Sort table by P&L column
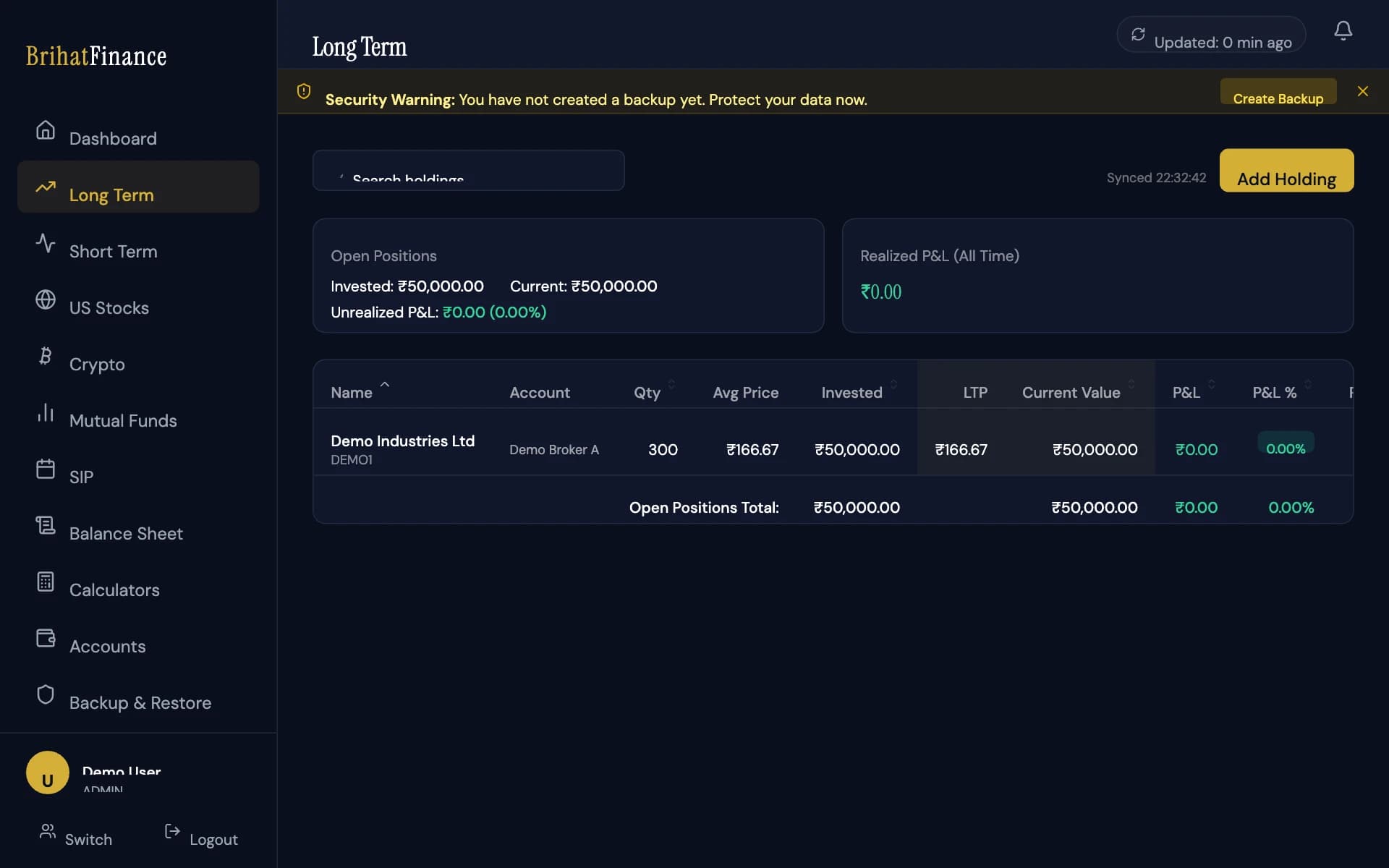1389x868 pixels. pyautogui.click(x=1194, y=391)
